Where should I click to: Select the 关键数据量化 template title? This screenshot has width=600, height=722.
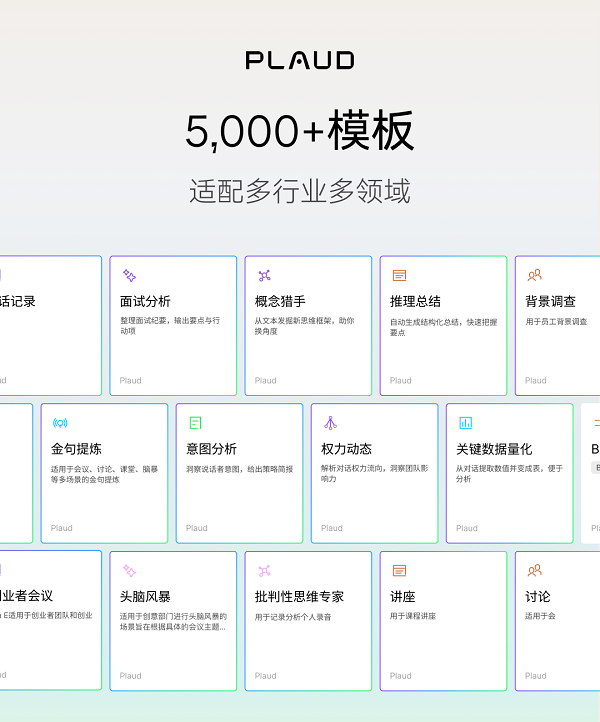[494, 449]
